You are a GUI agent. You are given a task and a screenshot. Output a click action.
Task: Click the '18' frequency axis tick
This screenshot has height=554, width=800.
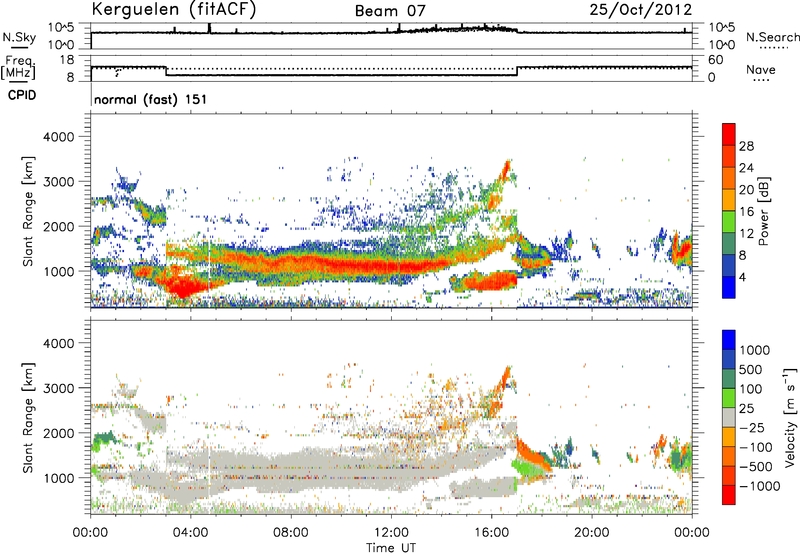coord(66,60)
